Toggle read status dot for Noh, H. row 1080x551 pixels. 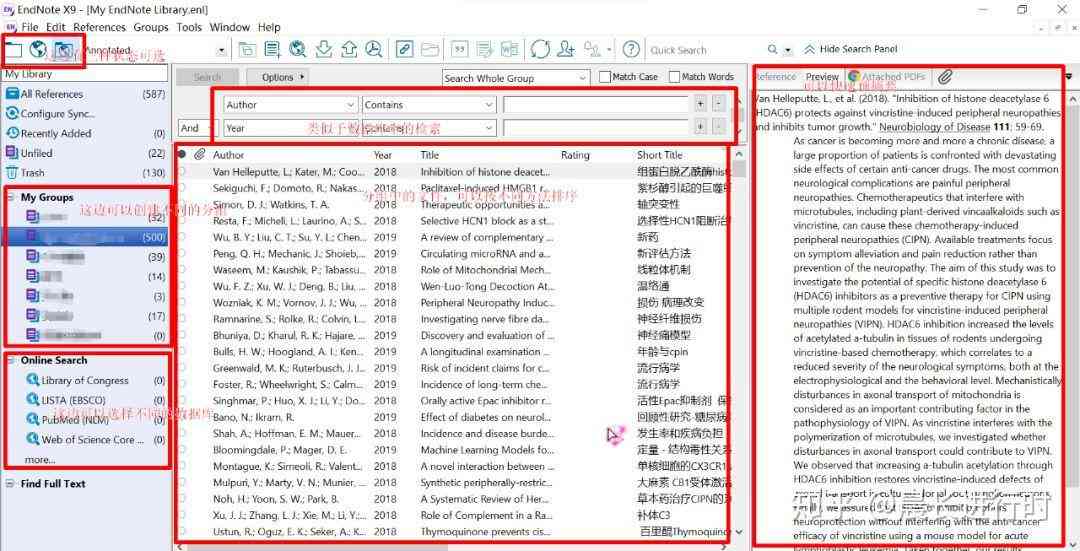pos(182,499)
